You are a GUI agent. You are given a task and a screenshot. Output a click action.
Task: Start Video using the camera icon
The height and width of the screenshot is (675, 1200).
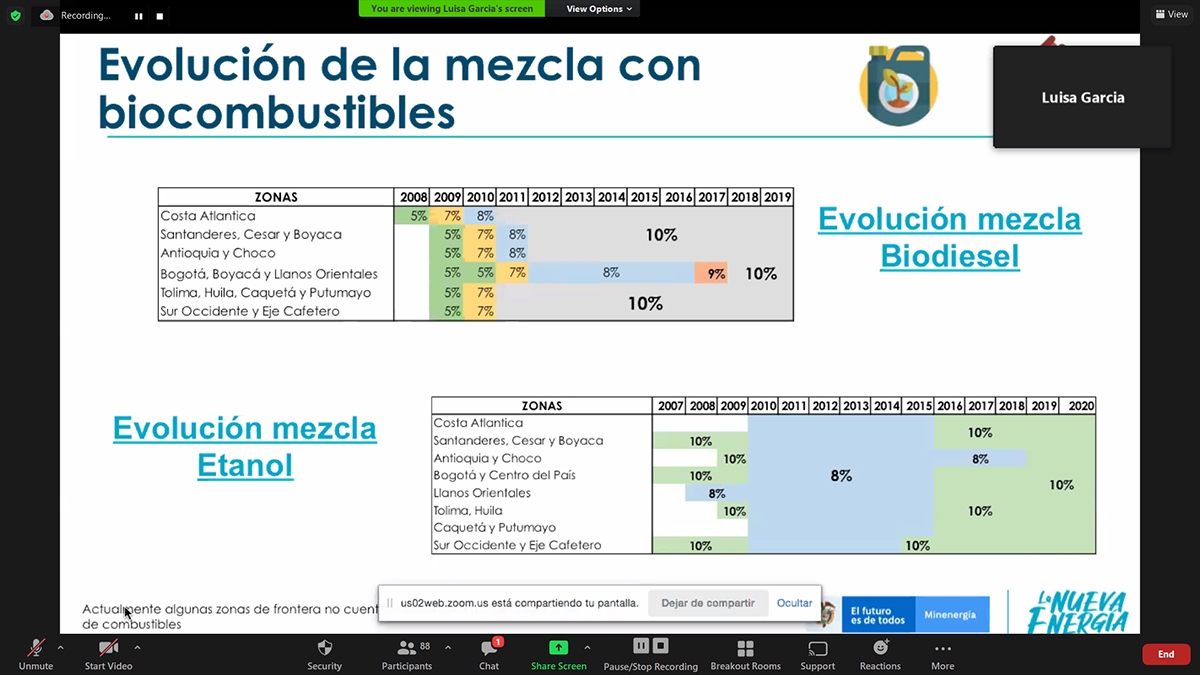tap(108, 649)
